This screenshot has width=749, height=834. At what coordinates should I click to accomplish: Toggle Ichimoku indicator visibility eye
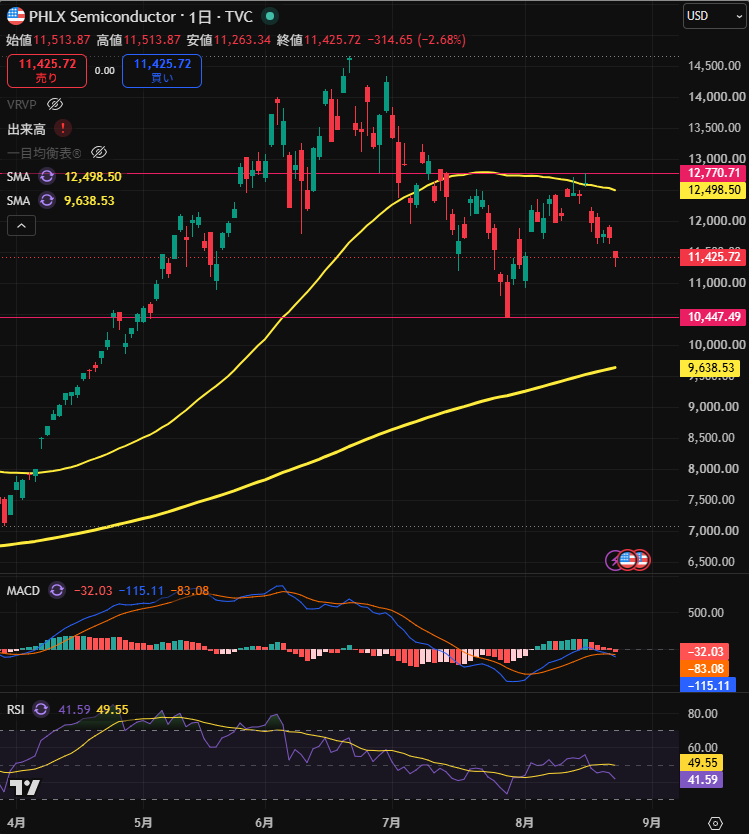coord(99,153)
